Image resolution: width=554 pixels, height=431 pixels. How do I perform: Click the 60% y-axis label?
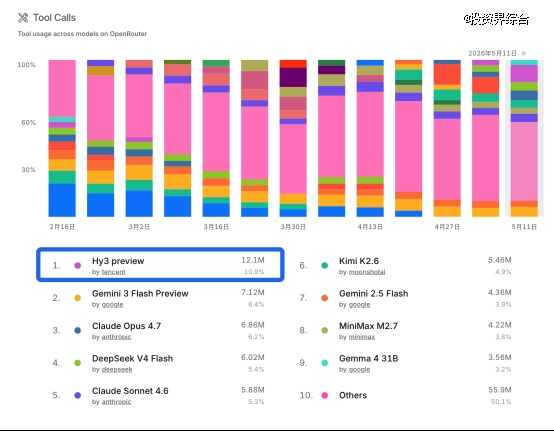[28, 123]
